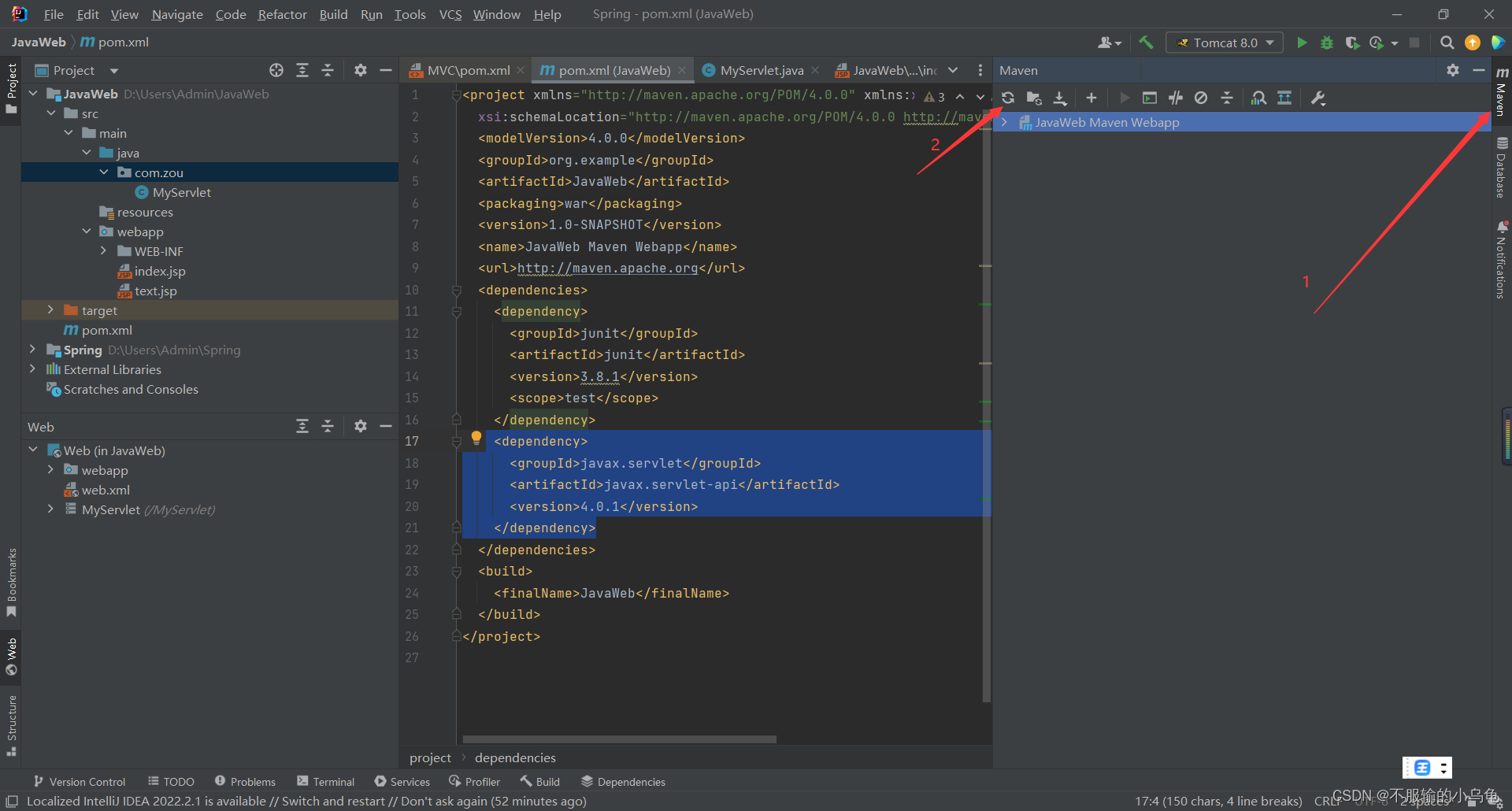Select opened file locator in Project panel

276,70
